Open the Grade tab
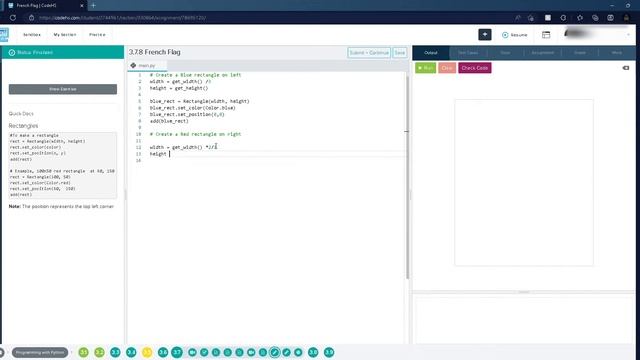640x360 pixels. (580, 53)
